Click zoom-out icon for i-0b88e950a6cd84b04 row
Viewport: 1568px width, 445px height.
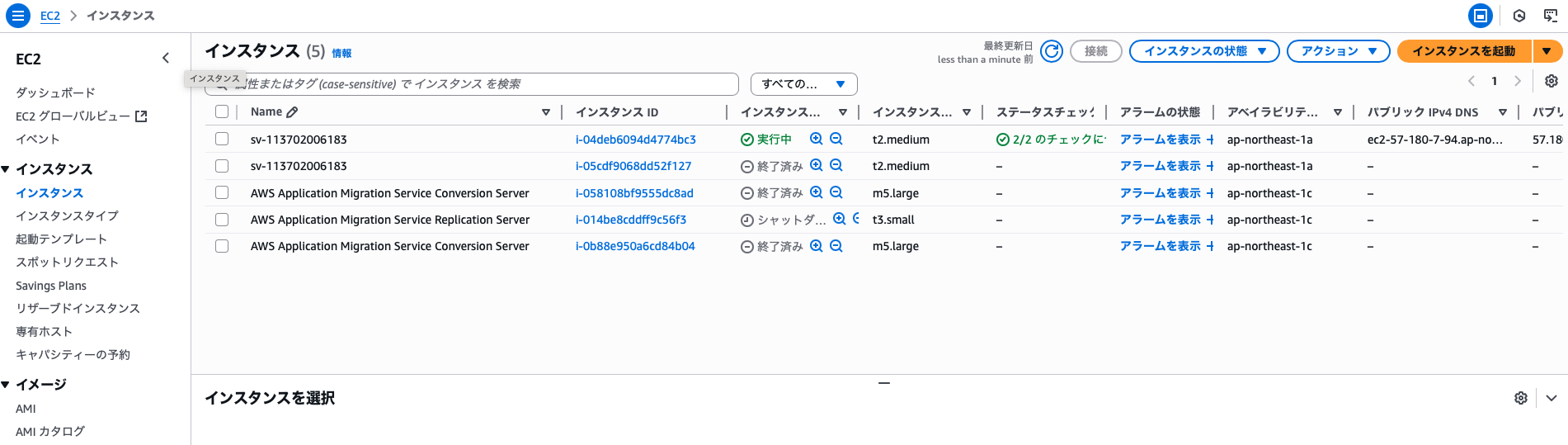tap(836, 245)
